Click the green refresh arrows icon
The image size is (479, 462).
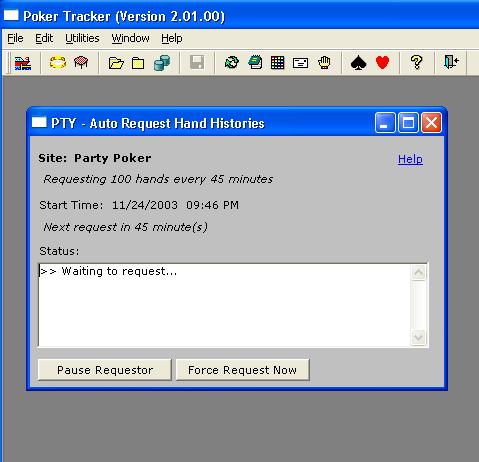click(232, 62)
